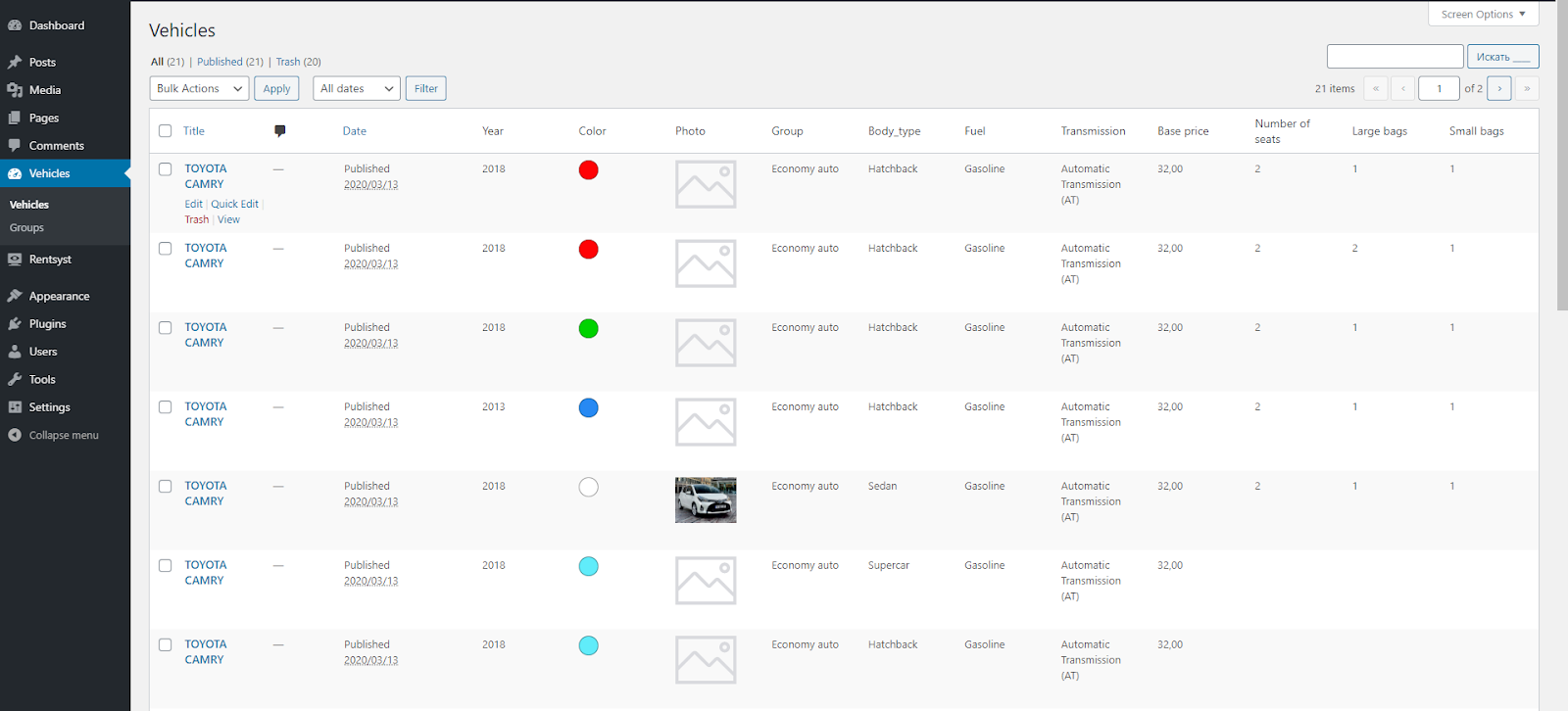Image resolution: width=1568 pixels, height=711 pixels.
Task: Go to next page arrow button
Action: tap(1499, 88)
